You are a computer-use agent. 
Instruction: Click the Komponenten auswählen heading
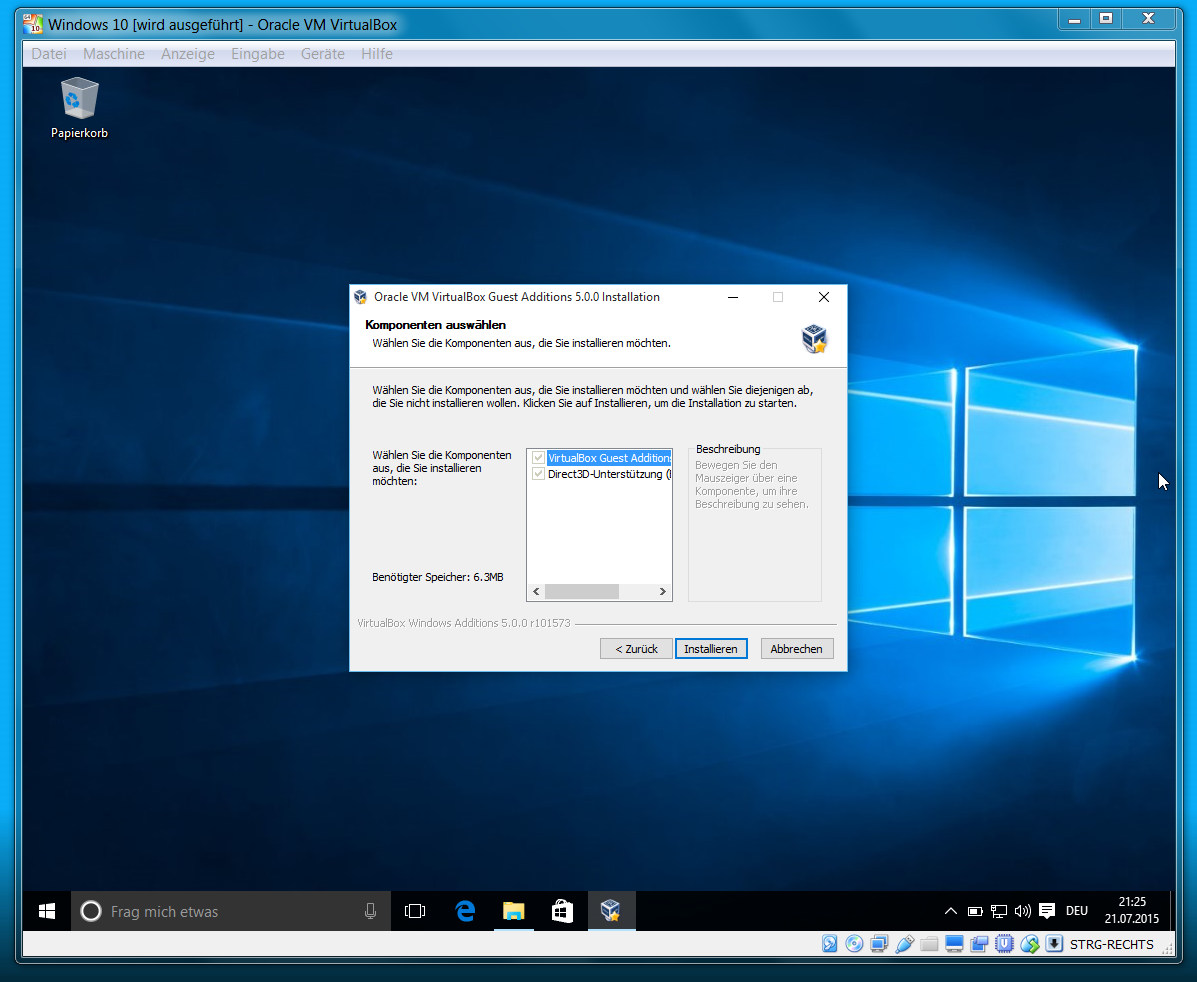point(435,325)
